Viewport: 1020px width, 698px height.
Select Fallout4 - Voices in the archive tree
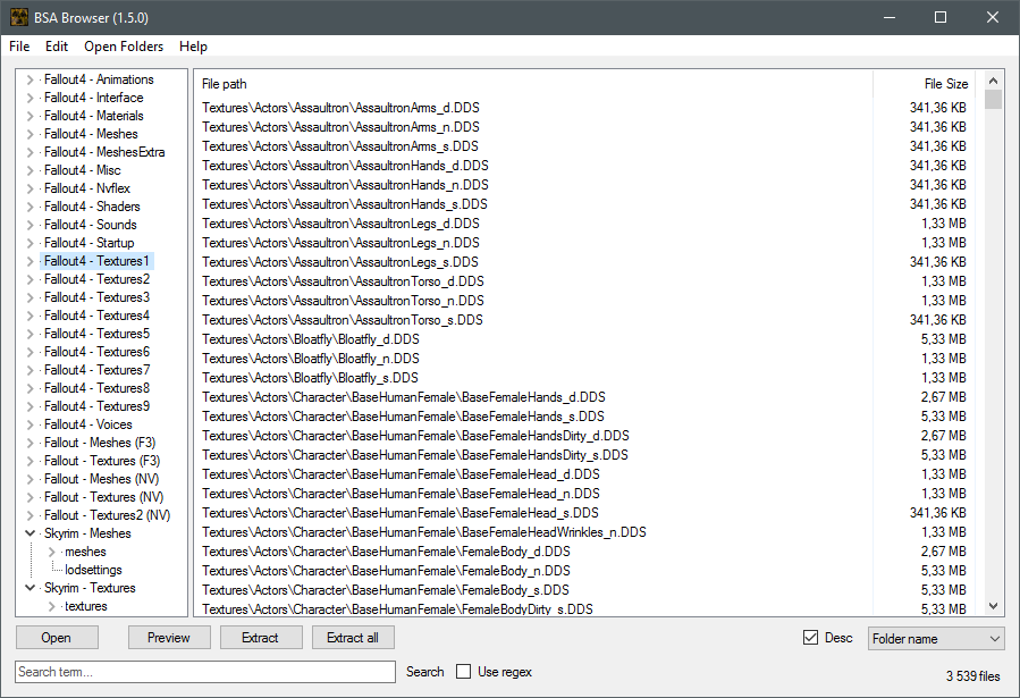click(x=88, y=425)
